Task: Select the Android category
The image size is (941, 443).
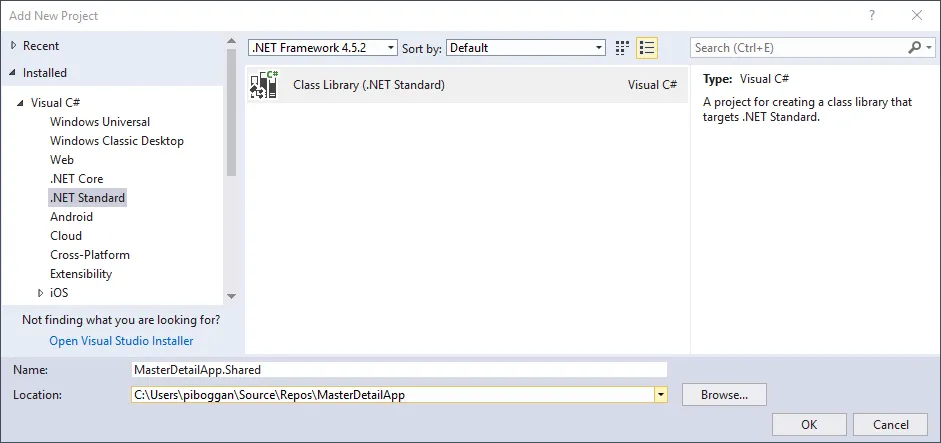Action: [71, 217]
